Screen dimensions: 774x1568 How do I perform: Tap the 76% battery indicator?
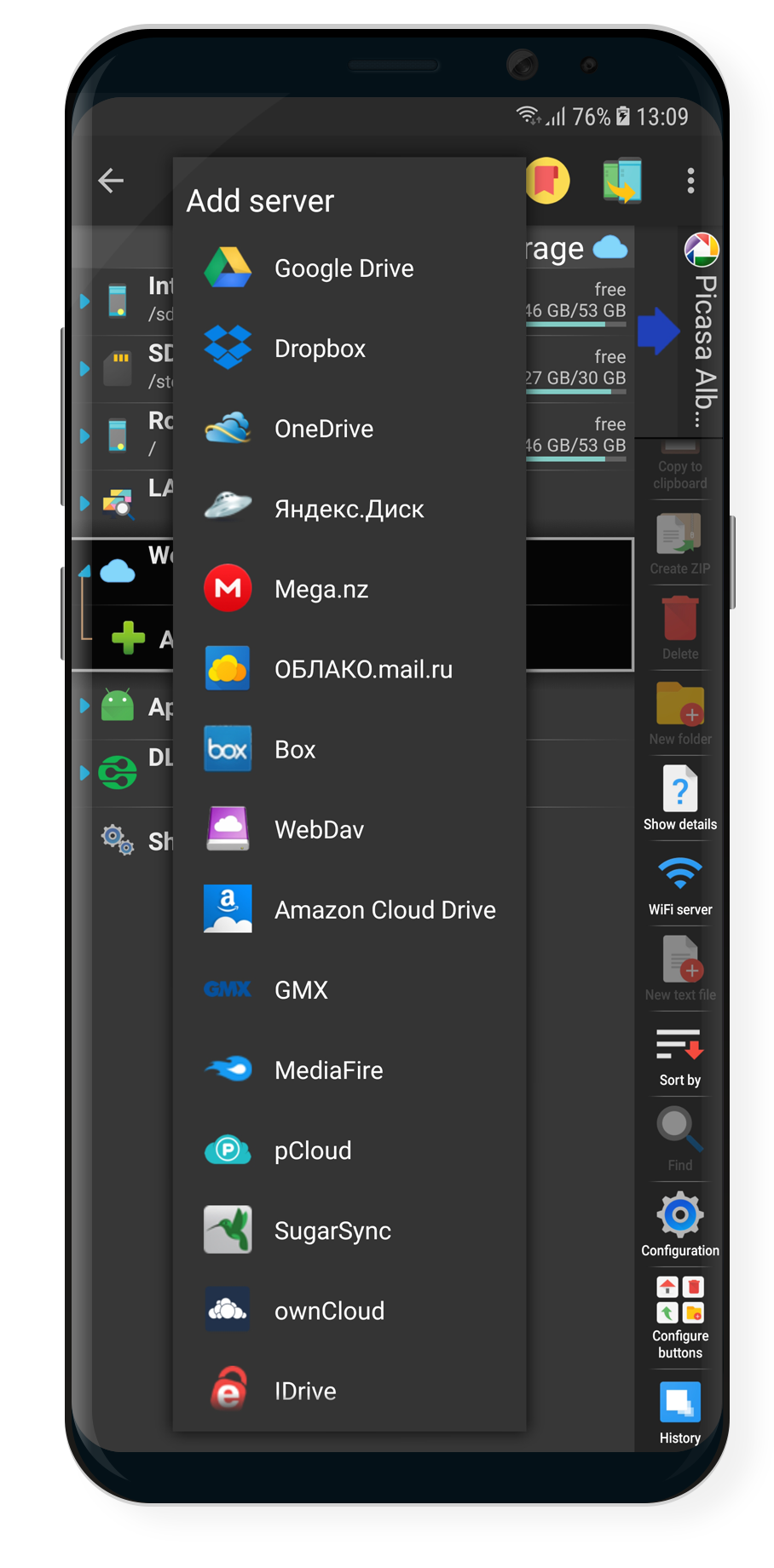pos(600,116)
